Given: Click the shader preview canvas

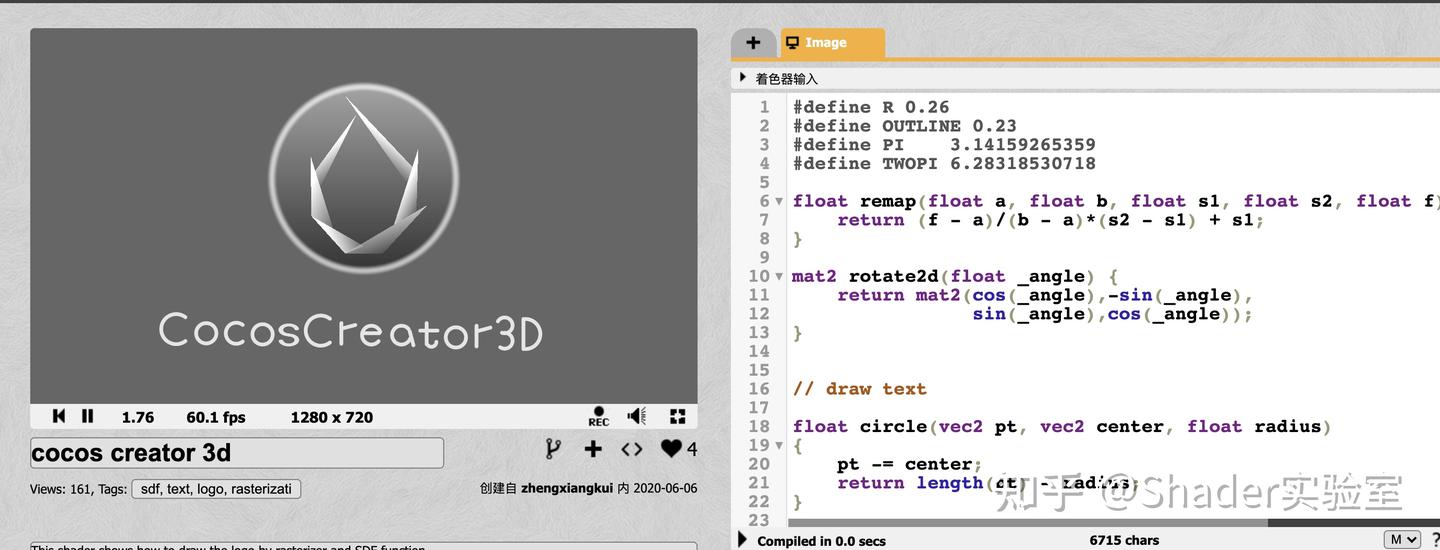Looking at the screenshot, I should 364,216.
